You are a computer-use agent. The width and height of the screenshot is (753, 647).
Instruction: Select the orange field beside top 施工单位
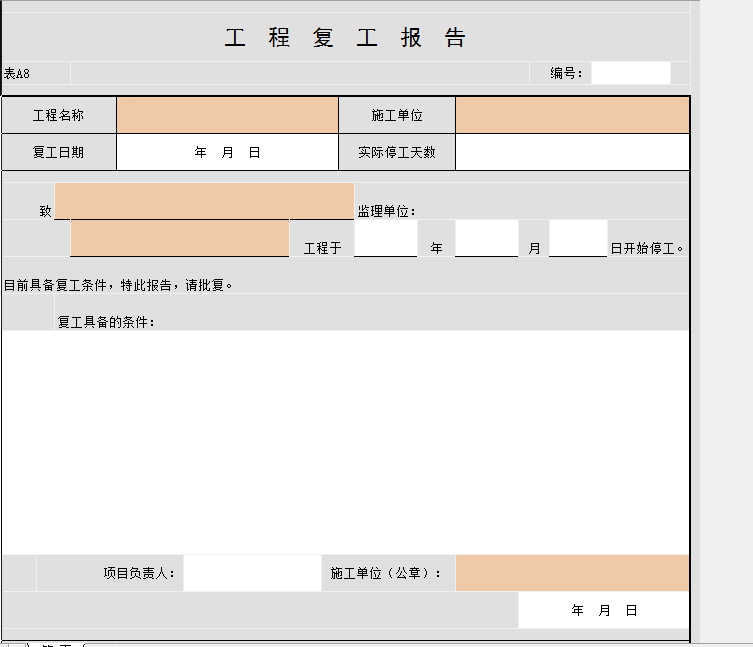coord(572,115)
